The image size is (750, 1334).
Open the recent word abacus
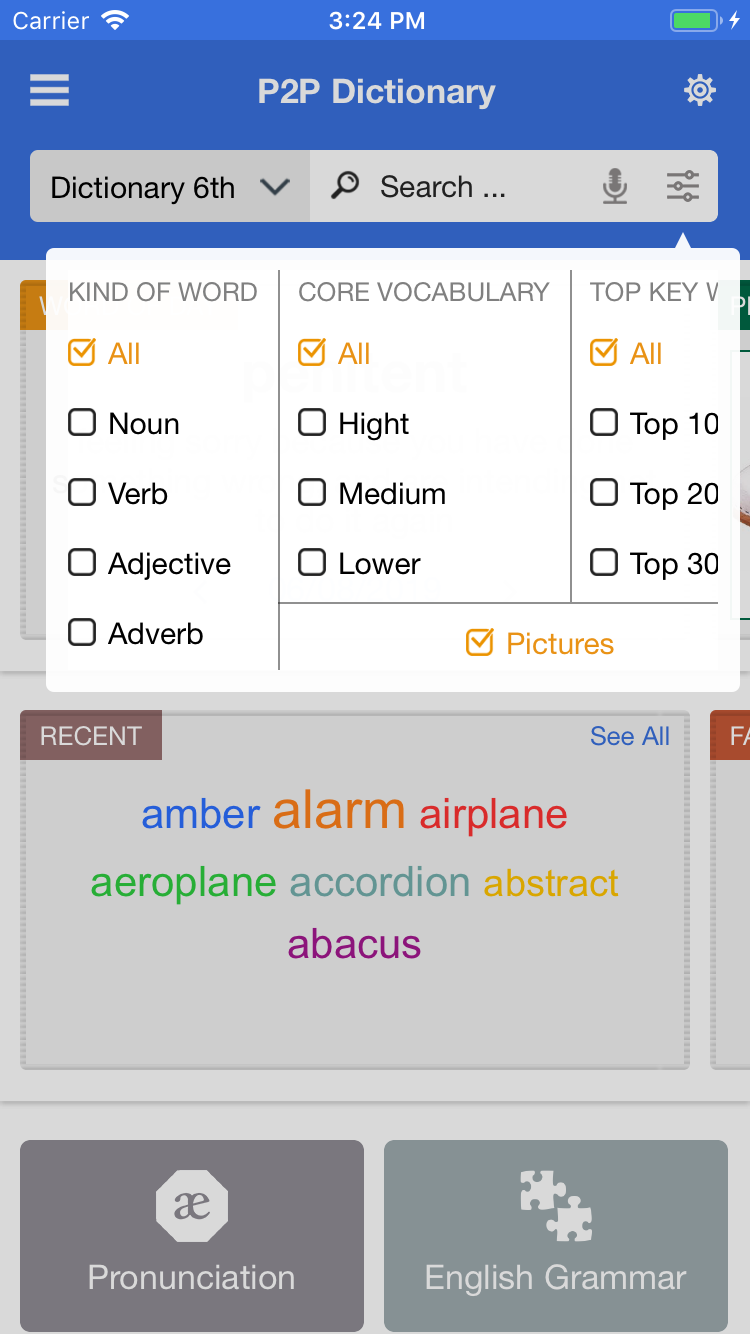[x=354, y=944]
